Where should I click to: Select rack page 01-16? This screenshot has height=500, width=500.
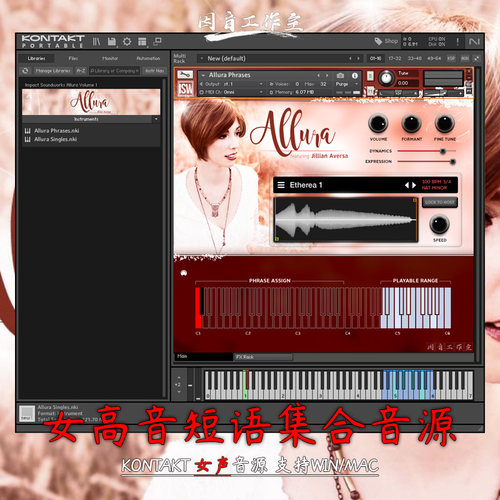pyautogui.click(x=375, y=58)
